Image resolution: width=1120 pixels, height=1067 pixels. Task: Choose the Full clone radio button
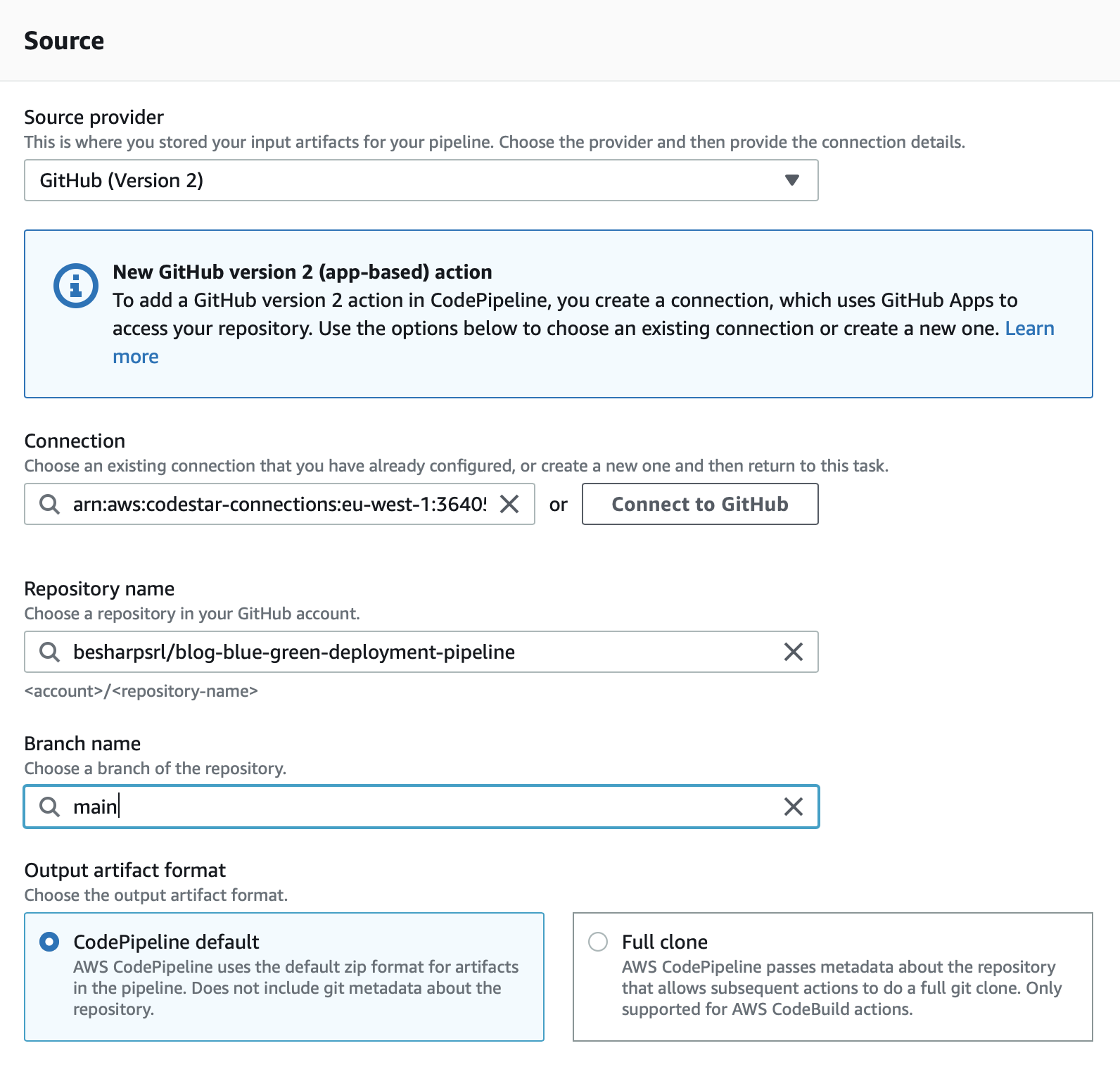(598, 942)
